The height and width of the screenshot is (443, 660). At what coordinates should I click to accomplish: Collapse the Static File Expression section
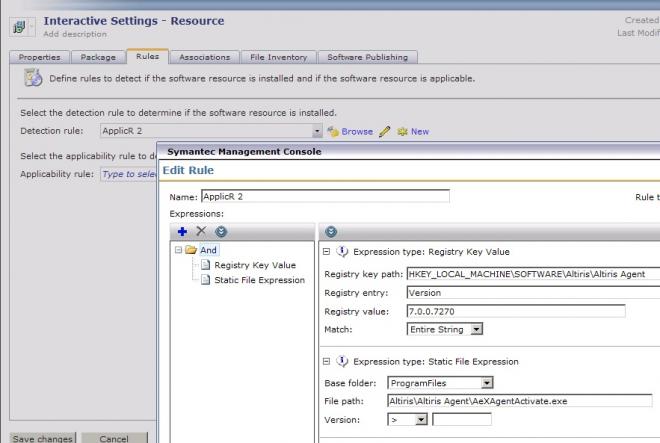pos(326,361)
